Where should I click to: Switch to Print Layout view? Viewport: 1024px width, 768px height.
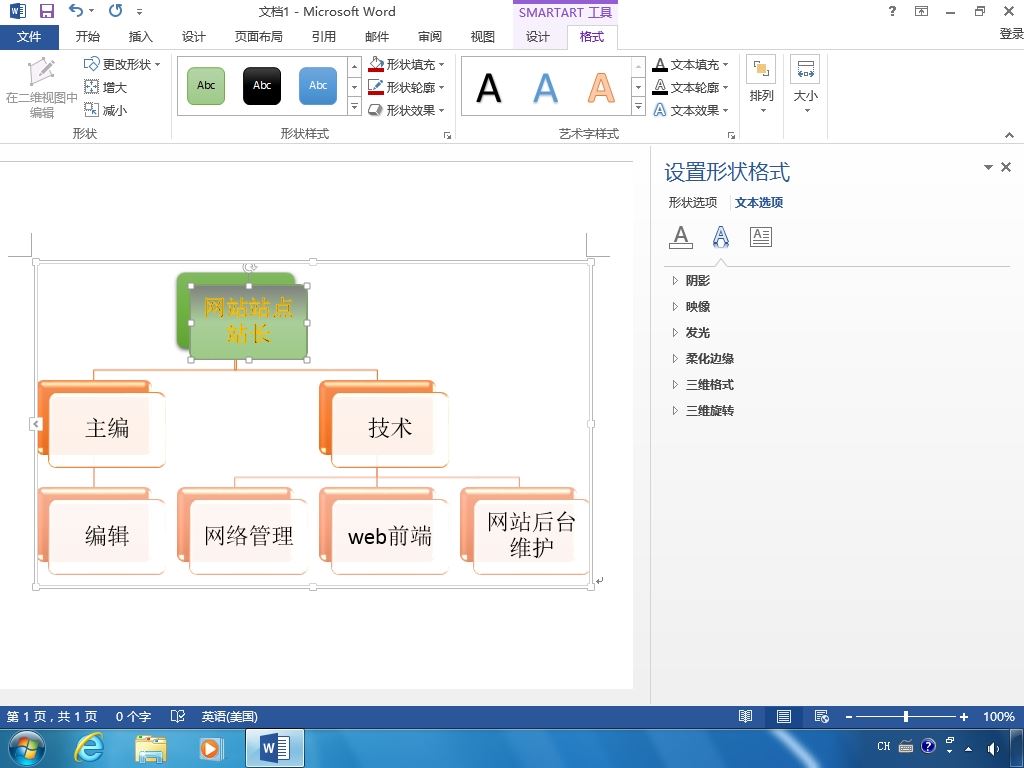(784, 716)
